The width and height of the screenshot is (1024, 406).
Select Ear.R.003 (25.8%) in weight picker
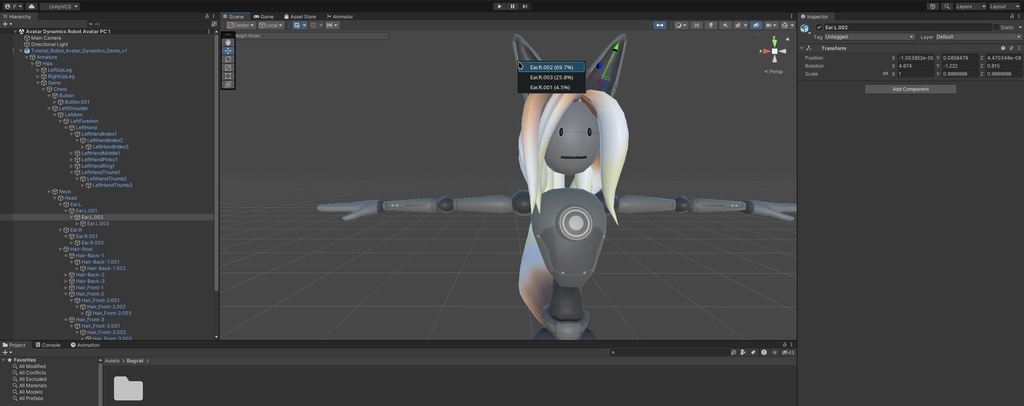click(x=552, y=77)
